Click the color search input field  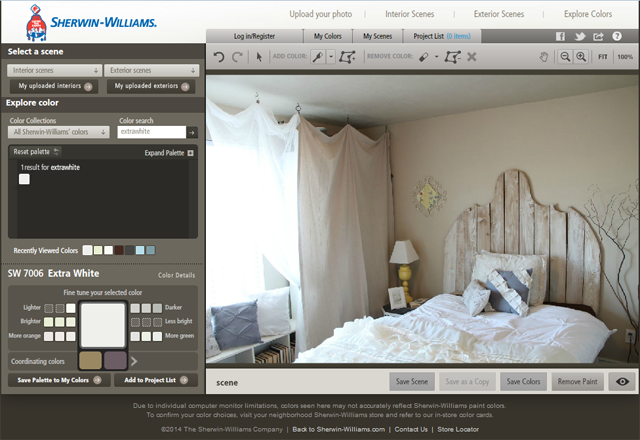click(x=151, y=132)
